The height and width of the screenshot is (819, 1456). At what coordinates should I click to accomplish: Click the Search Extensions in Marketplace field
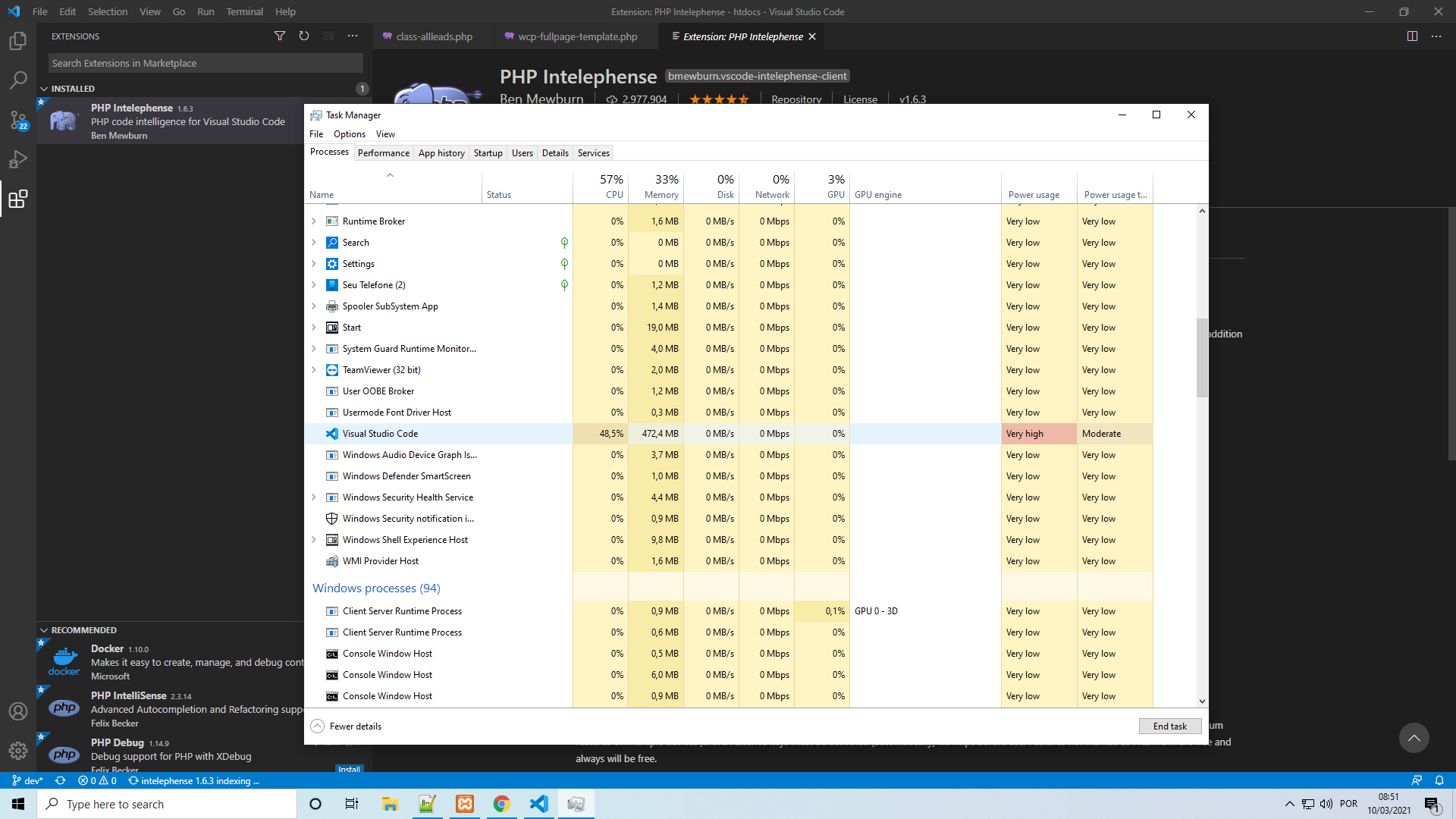[206, 63]
